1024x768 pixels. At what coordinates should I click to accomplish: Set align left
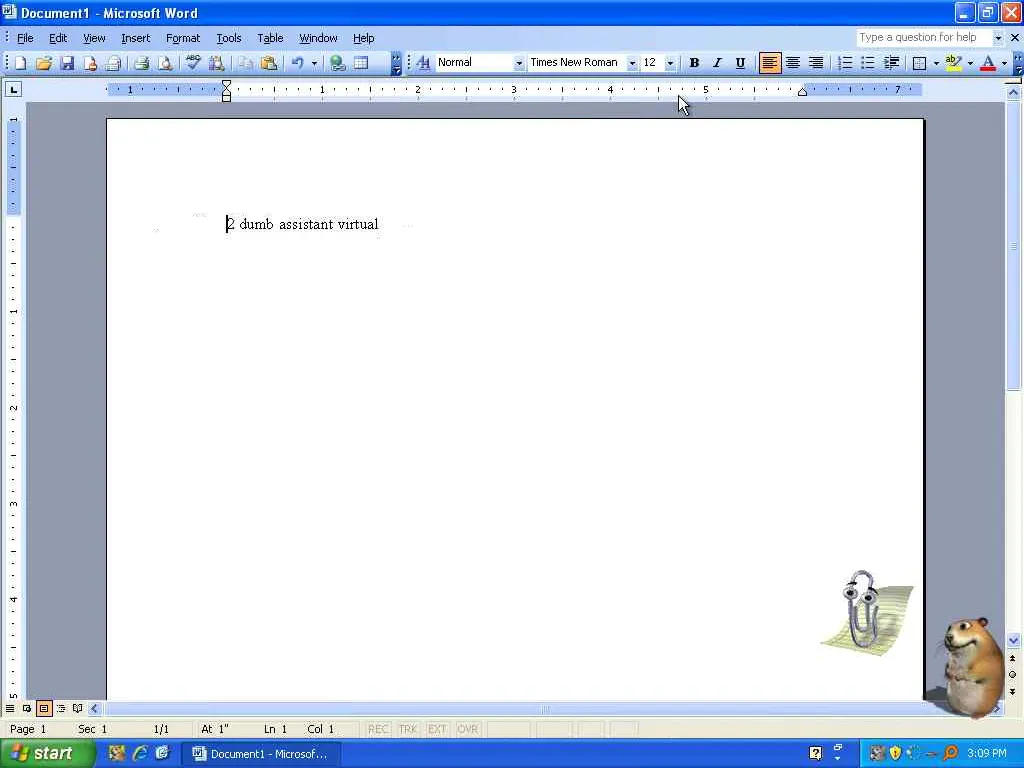tap(769, 63)
